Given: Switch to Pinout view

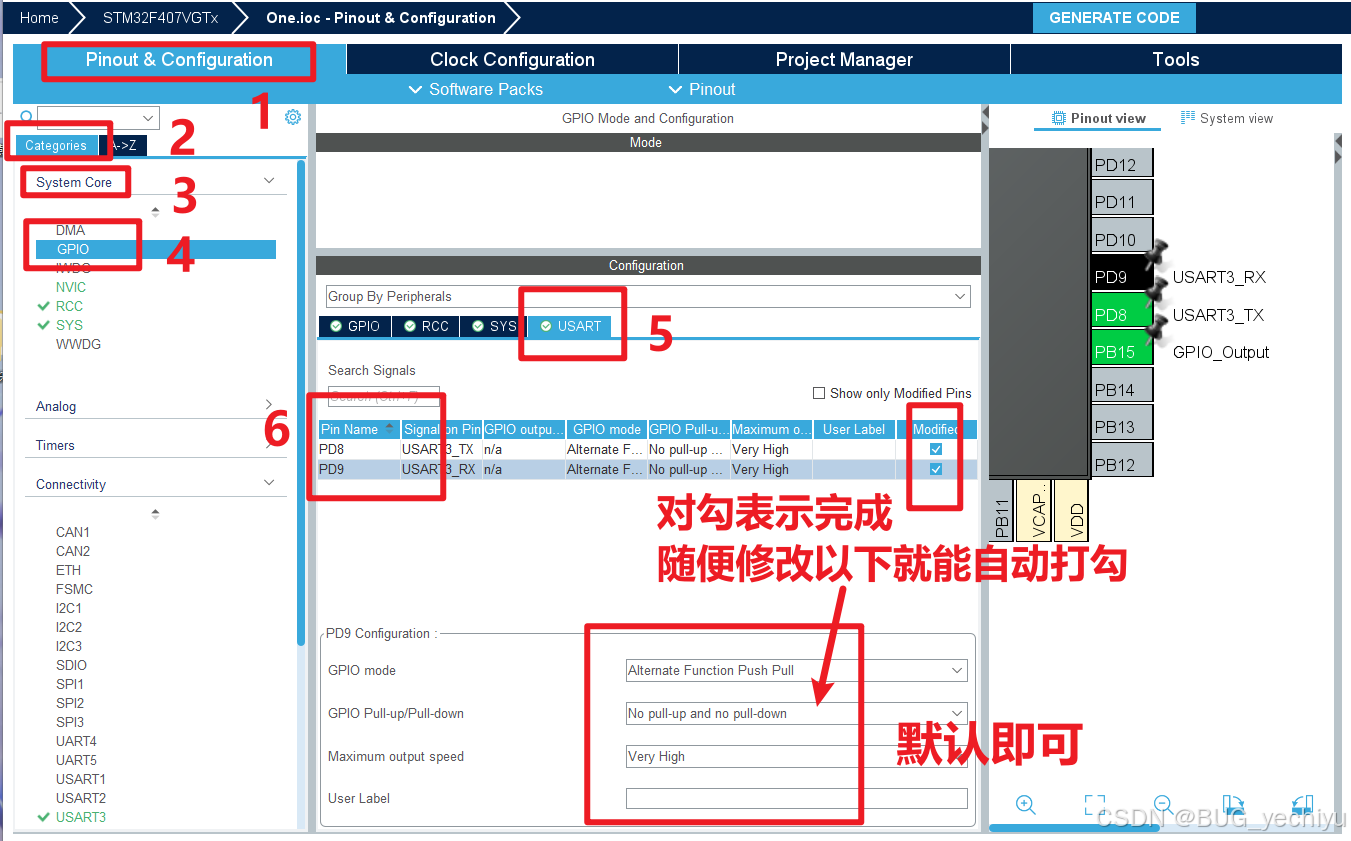Looking at the screenshot, I should [1097, 118].
